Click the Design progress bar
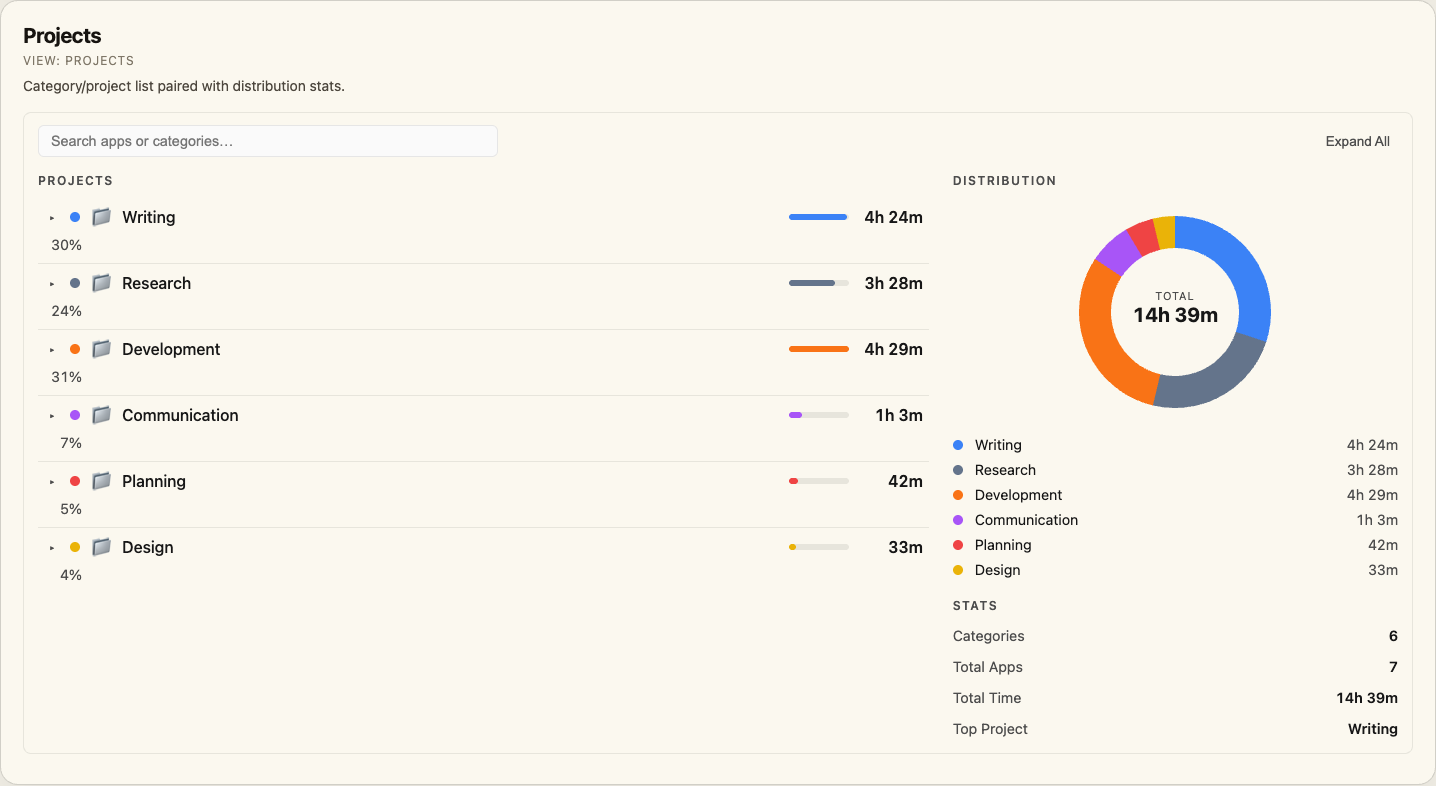 click(x=819, y=547)
